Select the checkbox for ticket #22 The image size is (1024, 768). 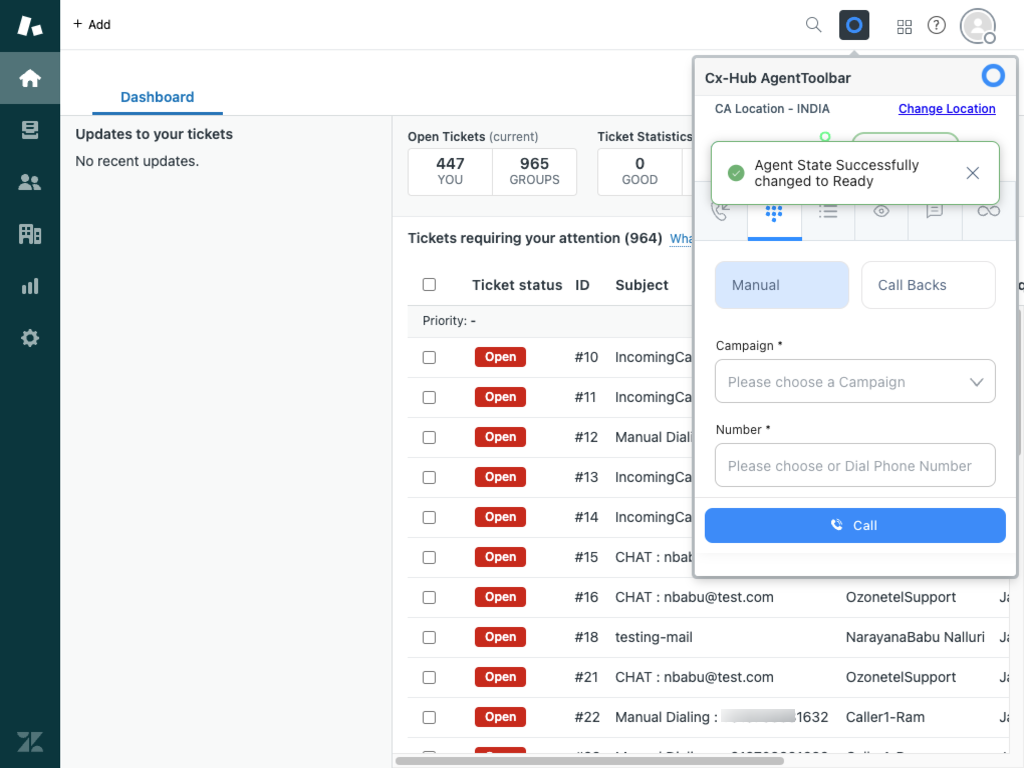coord(429,717)
